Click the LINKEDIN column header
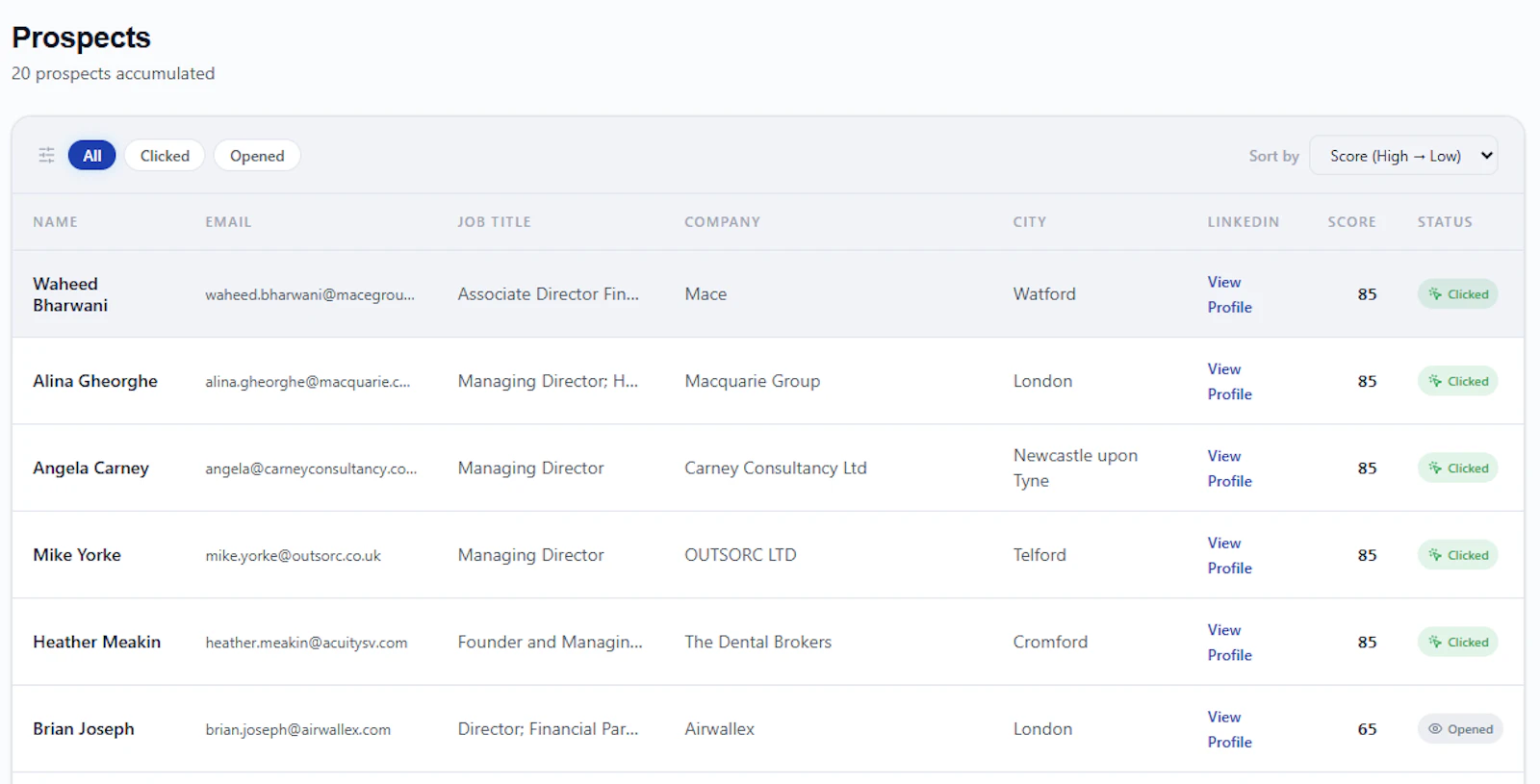 point(1244,221)
